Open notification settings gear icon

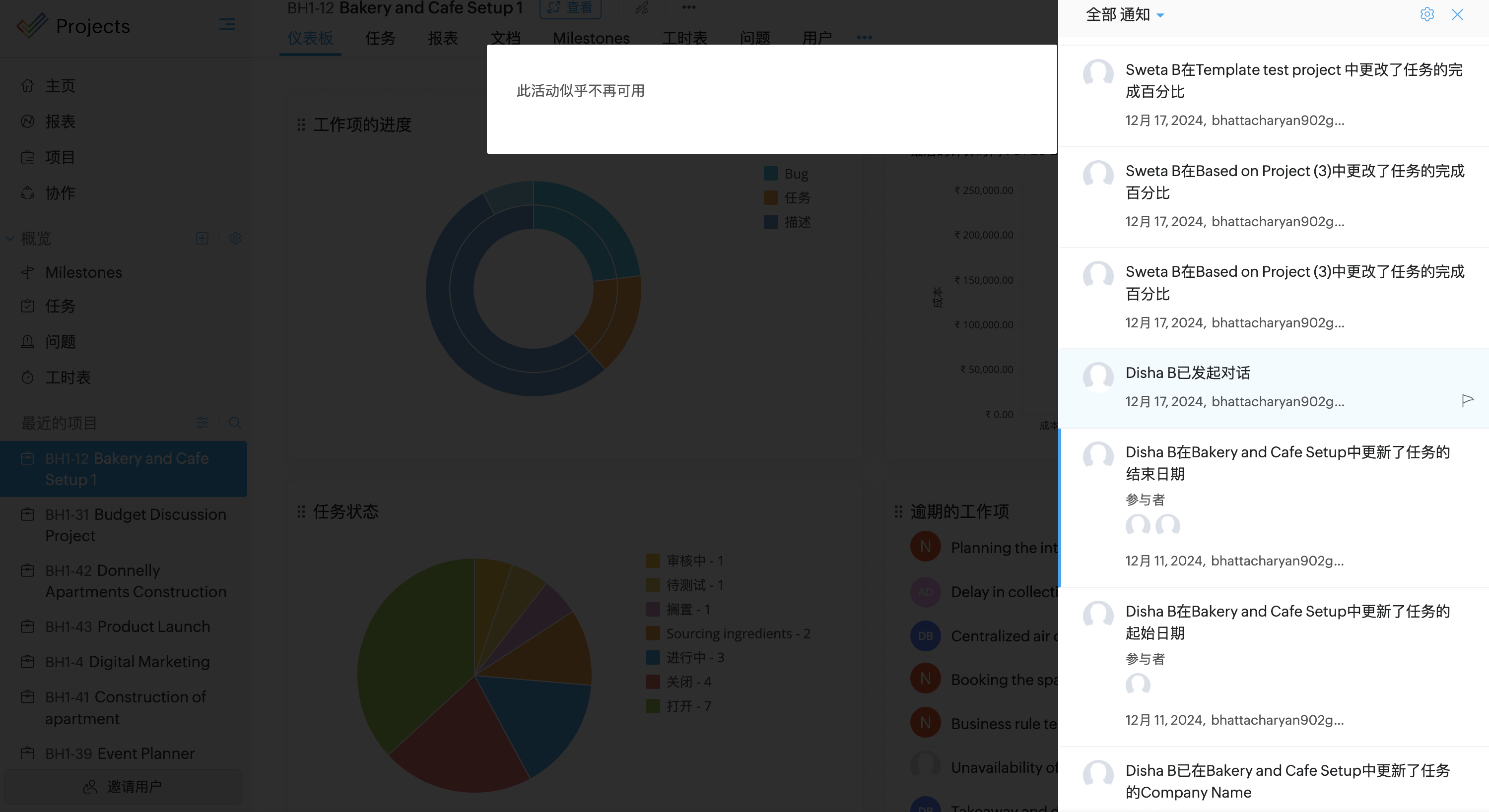tap(1426, 14)
